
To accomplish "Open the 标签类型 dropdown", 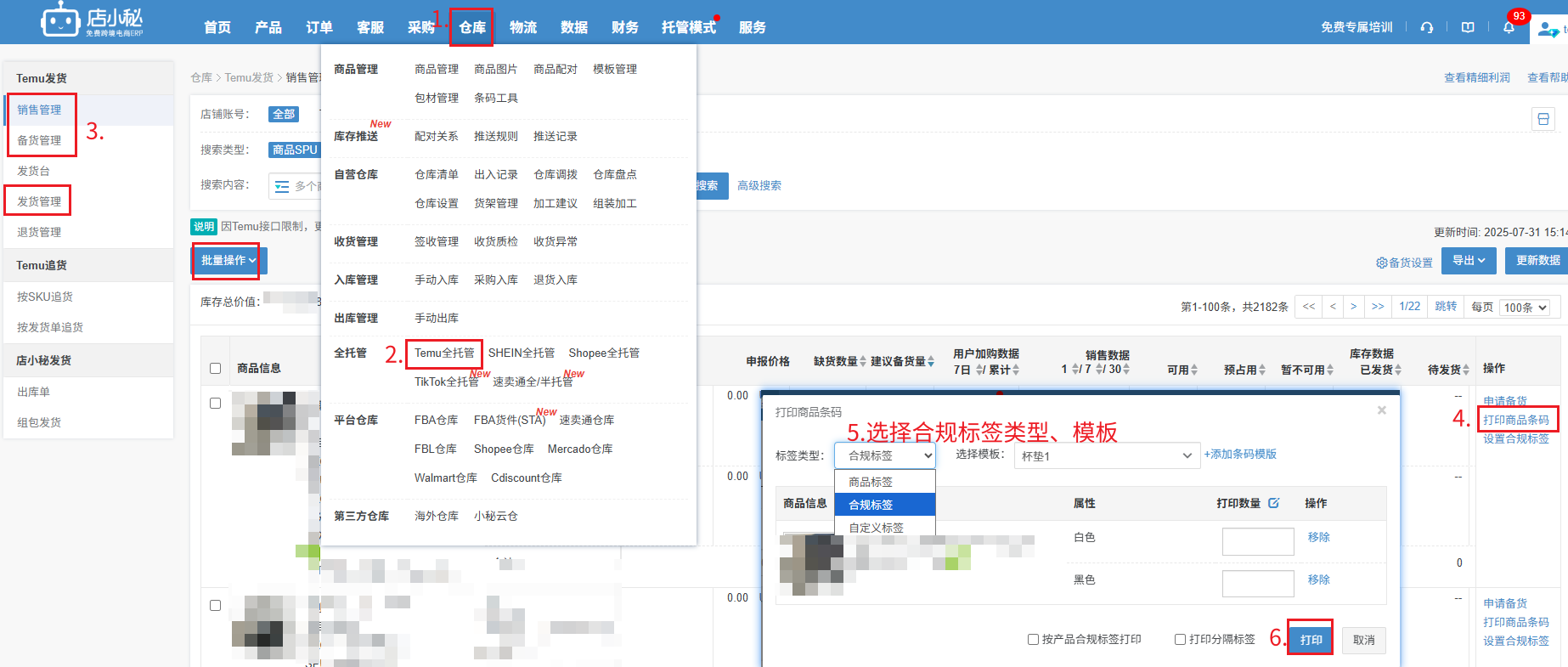I will 884,455.
